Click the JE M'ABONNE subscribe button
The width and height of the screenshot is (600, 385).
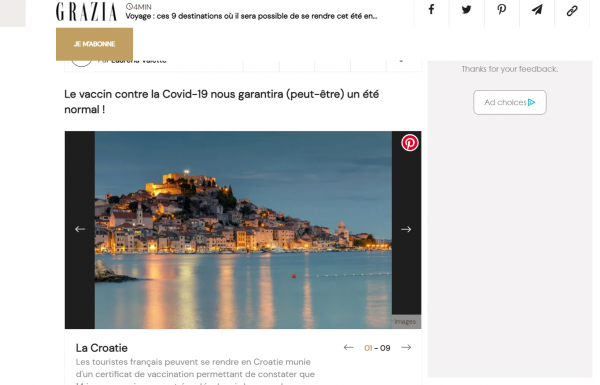[x=95, y=44]
